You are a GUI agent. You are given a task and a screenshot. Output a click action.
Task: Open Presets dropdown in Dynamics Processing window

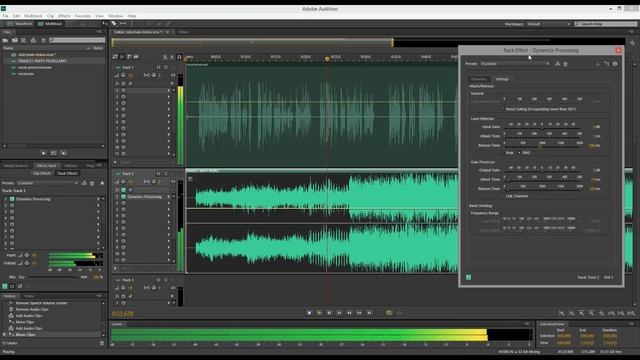pyautogui.click(x=515, y=64)
